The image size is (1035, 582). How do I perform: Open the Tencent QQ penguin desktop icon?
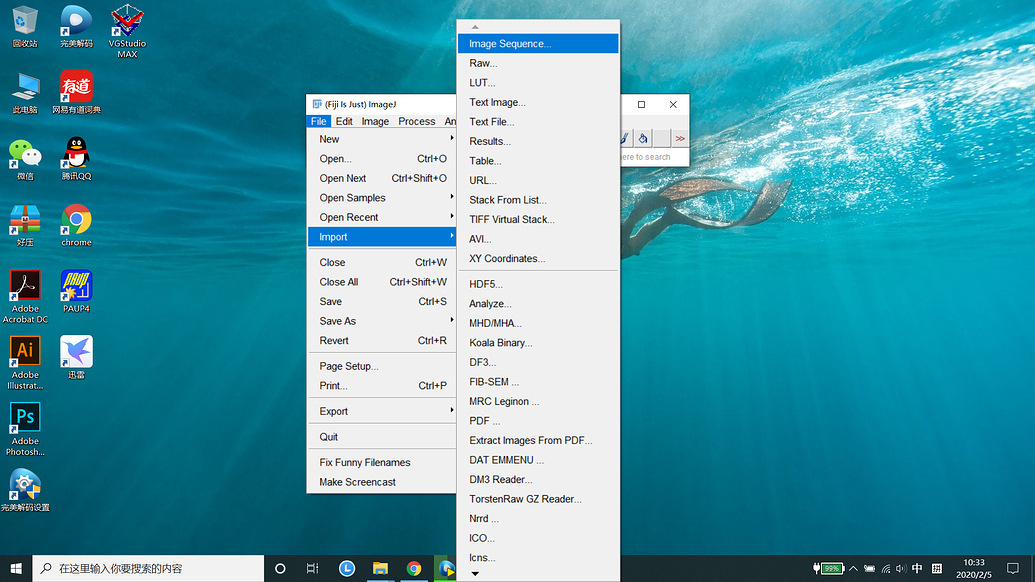(76, 153)
